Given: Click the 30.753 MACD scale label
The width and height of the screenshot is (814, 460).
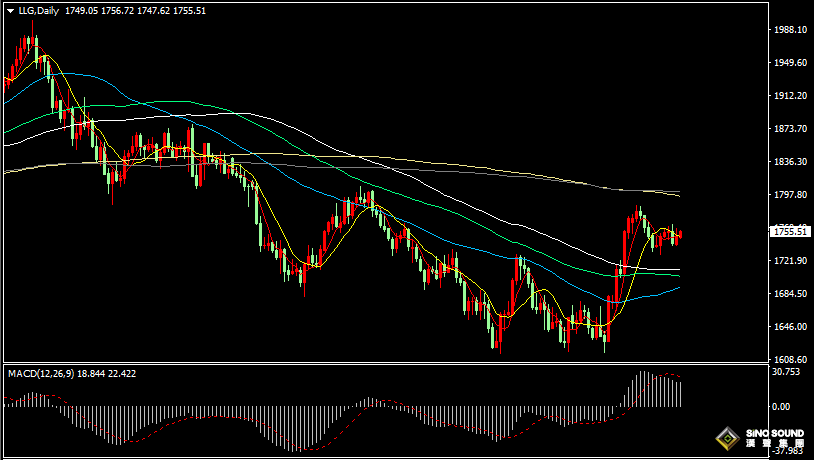Looking at the screenshot, I should click(x=788, y=372).
